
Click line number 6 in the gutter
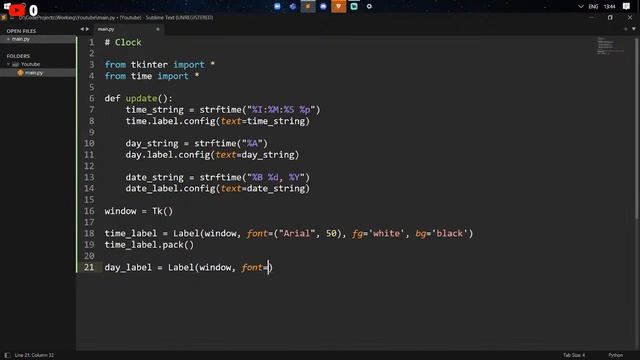(x=91, y=98)
